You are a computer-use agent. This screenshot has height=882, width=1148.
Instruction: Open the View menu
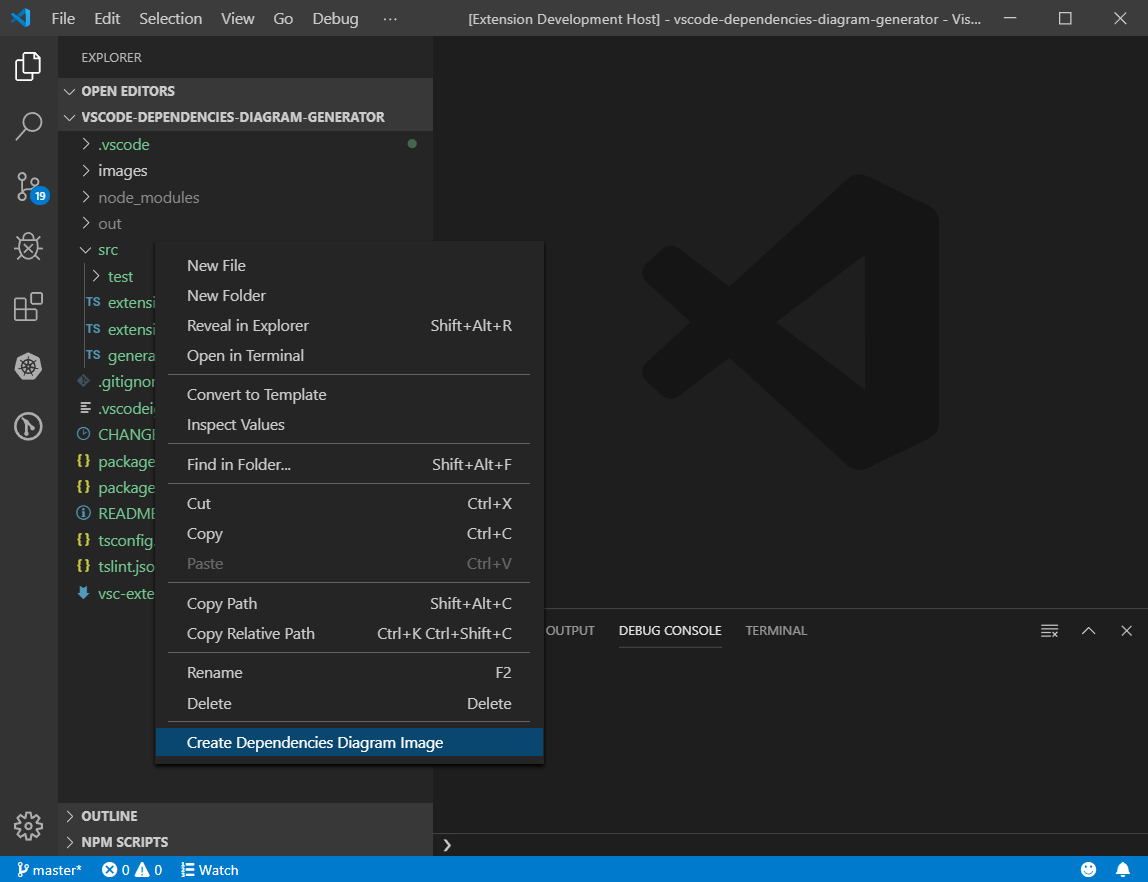(238, 18)
